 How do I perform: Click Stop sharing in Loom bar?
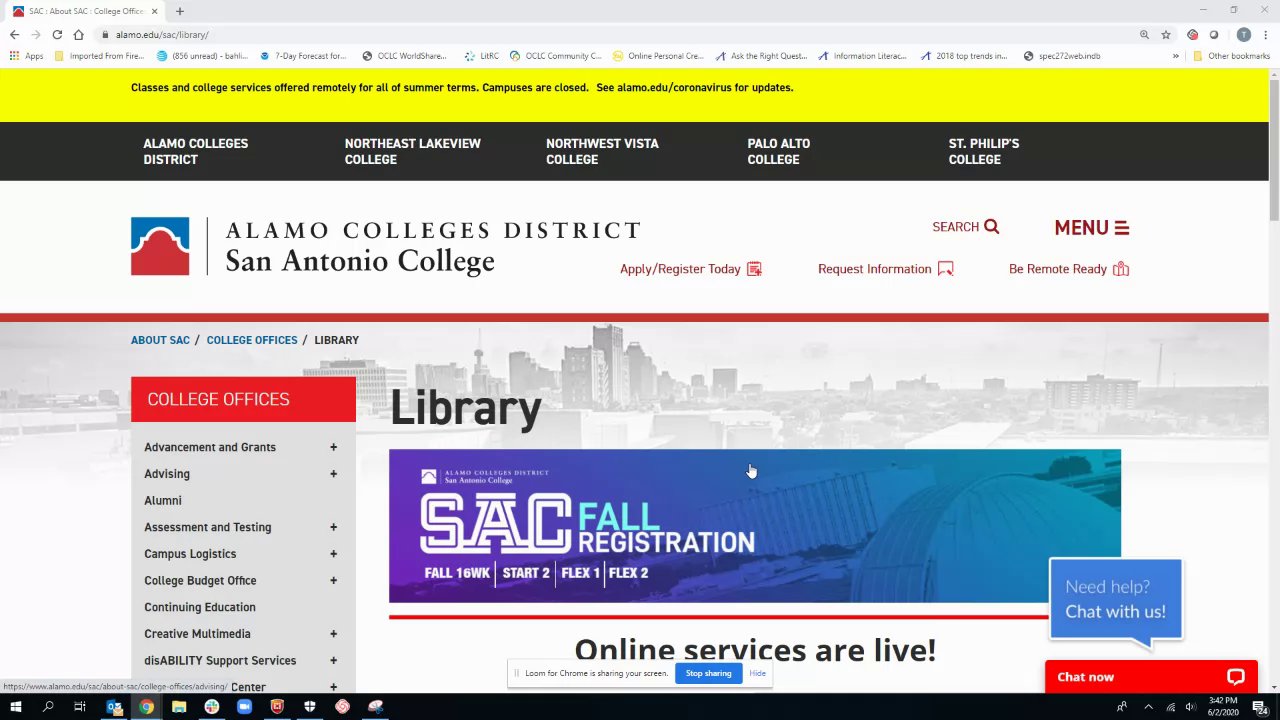[x=708, y=673]
